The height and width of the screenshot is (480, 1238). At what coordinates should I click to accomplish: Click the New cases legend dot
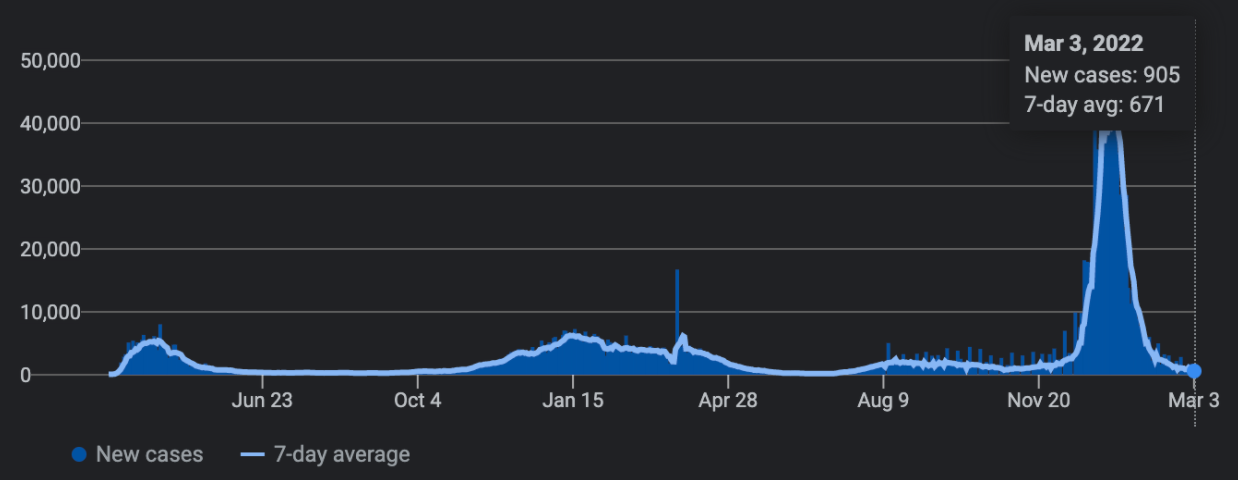coord(80,455)
